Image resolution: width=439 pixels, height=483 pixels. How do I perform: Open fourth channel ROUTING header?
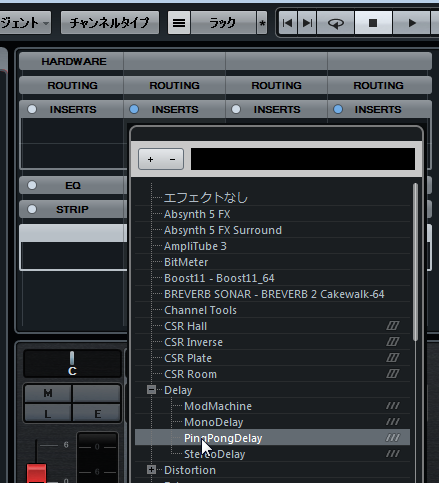click(379, 85)
